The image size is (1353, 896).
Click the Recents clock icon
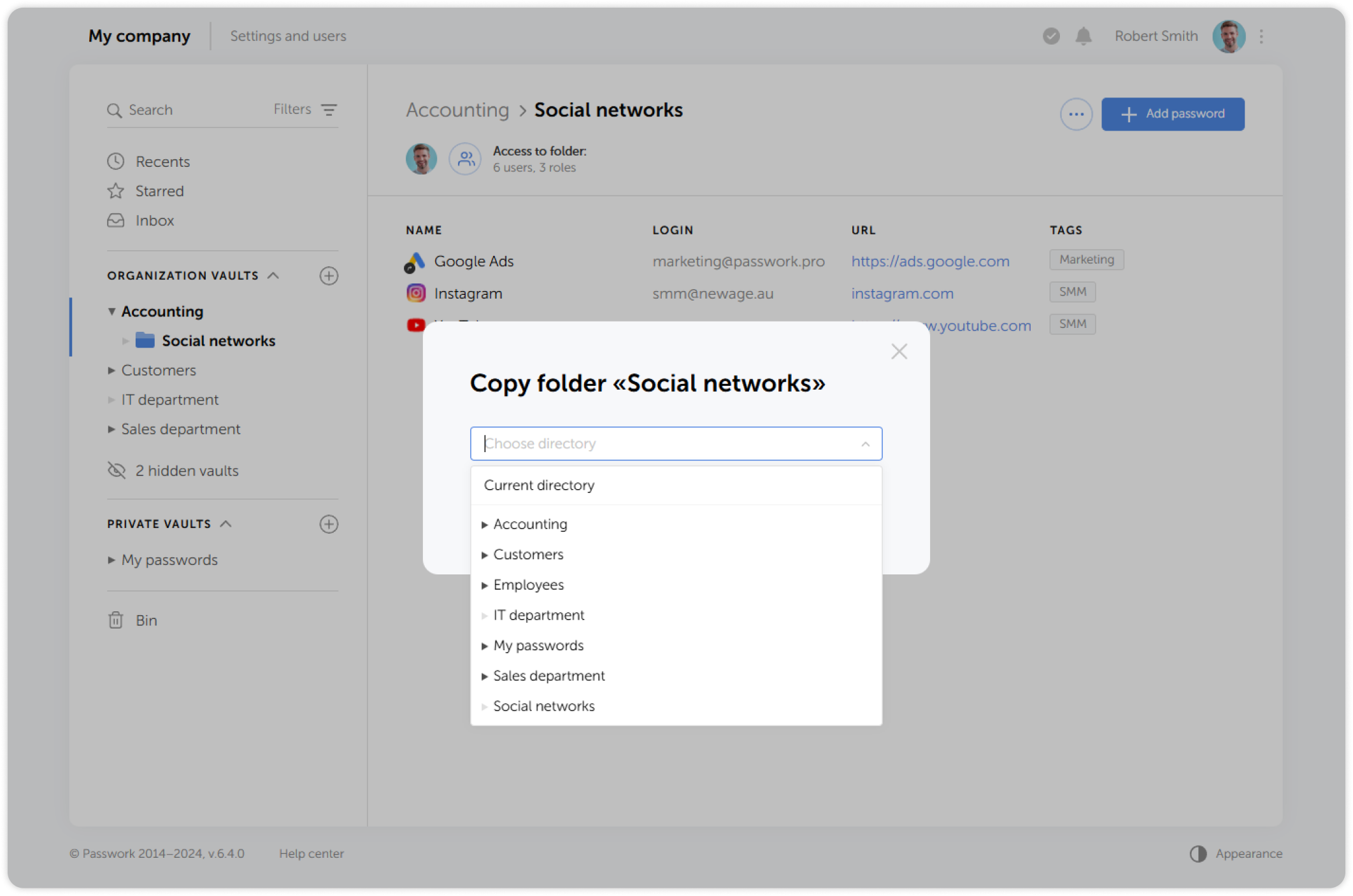pos(115,161)
